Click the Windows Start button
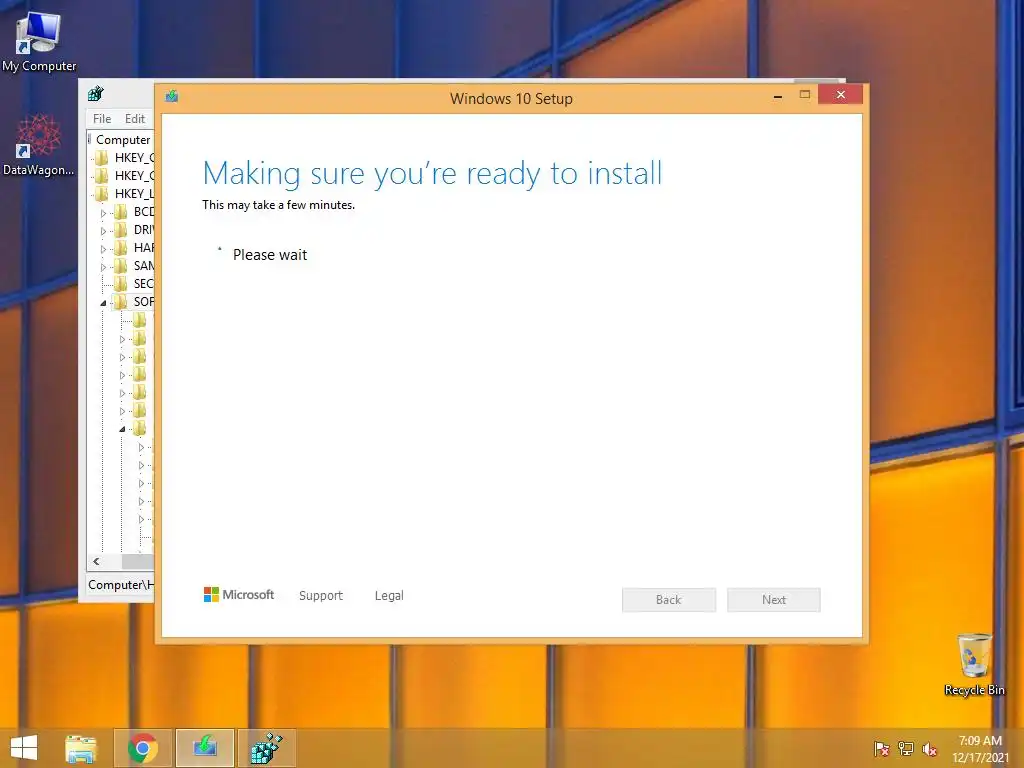1024x768 pixels. pyautogui.click(x=24, y=748)
